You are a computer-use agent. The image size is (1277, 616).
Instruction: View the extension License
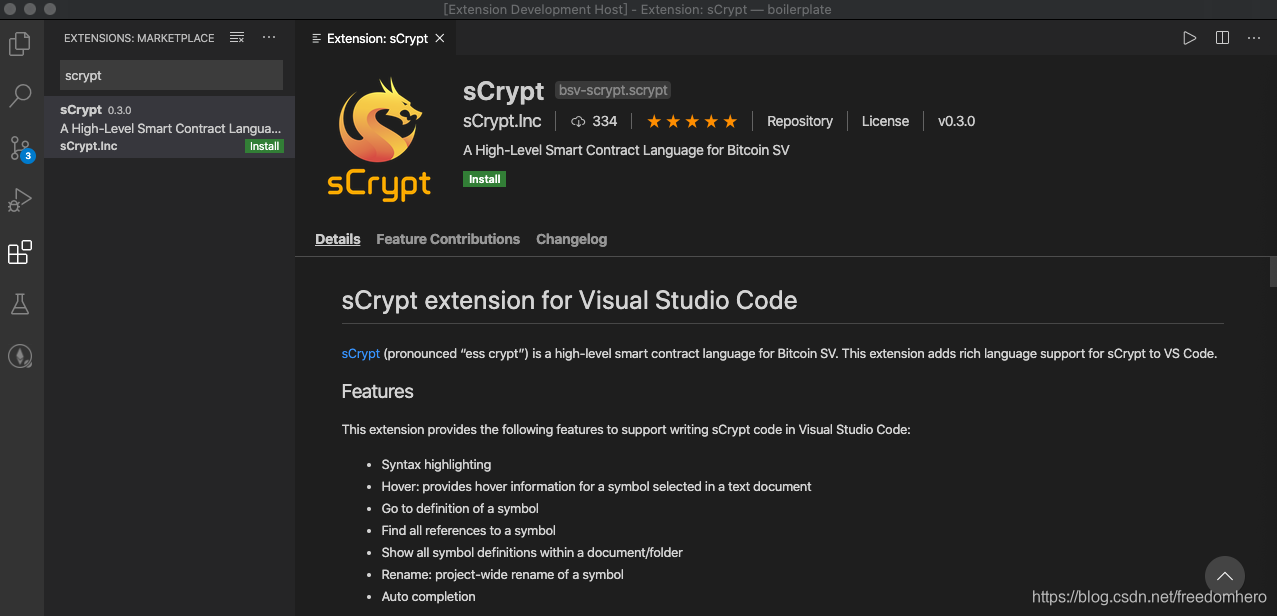pos(884,121)
